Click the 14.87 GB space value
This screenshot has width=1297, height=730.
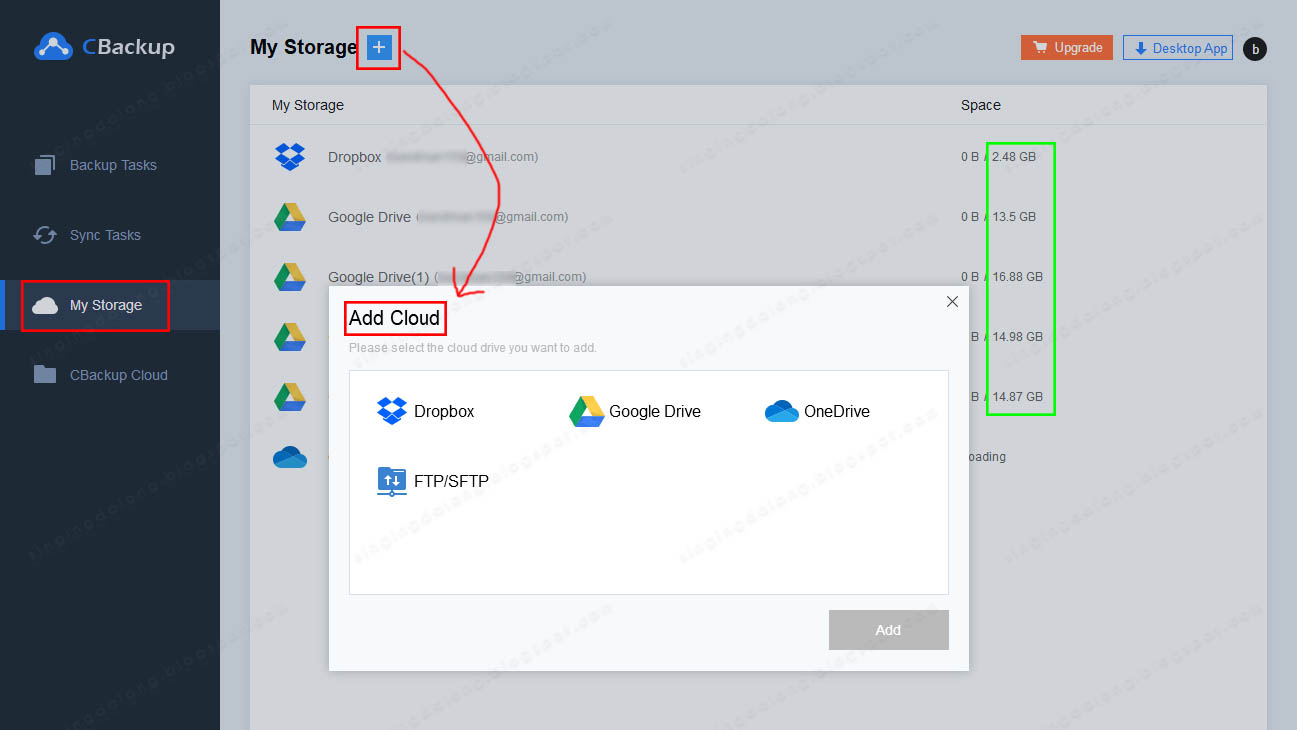pos(1018,397)
